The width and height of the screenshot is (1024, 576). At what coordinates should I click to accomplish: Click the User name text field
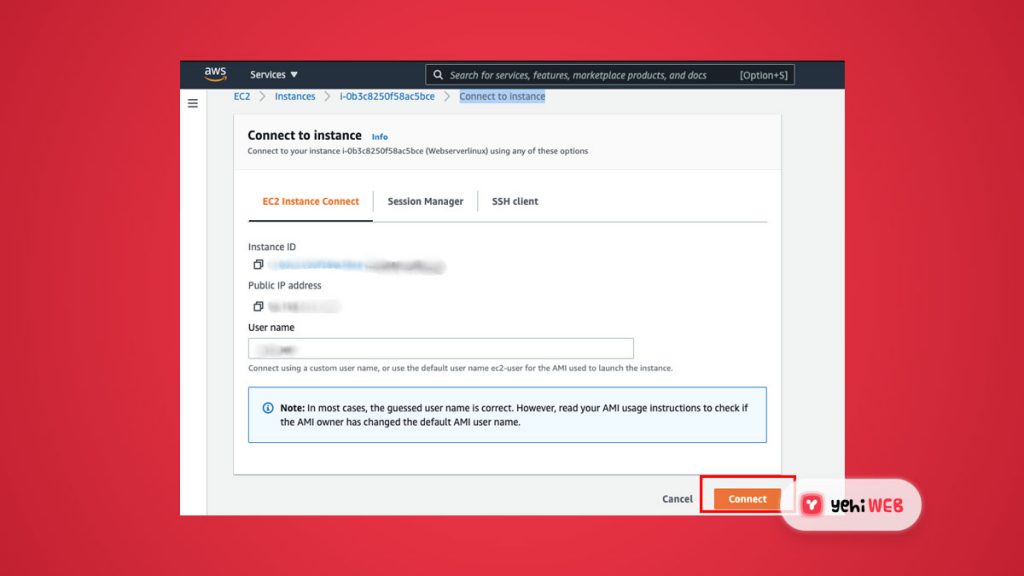coord(440,348)
